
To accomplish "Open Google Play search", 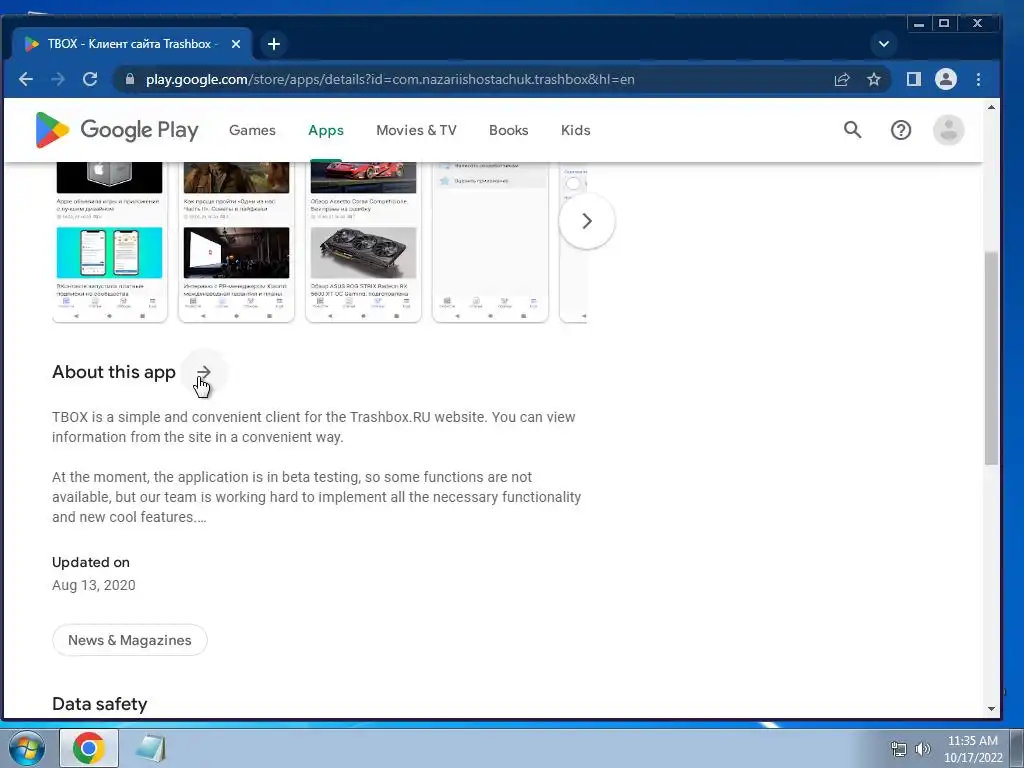I will 852,130.
